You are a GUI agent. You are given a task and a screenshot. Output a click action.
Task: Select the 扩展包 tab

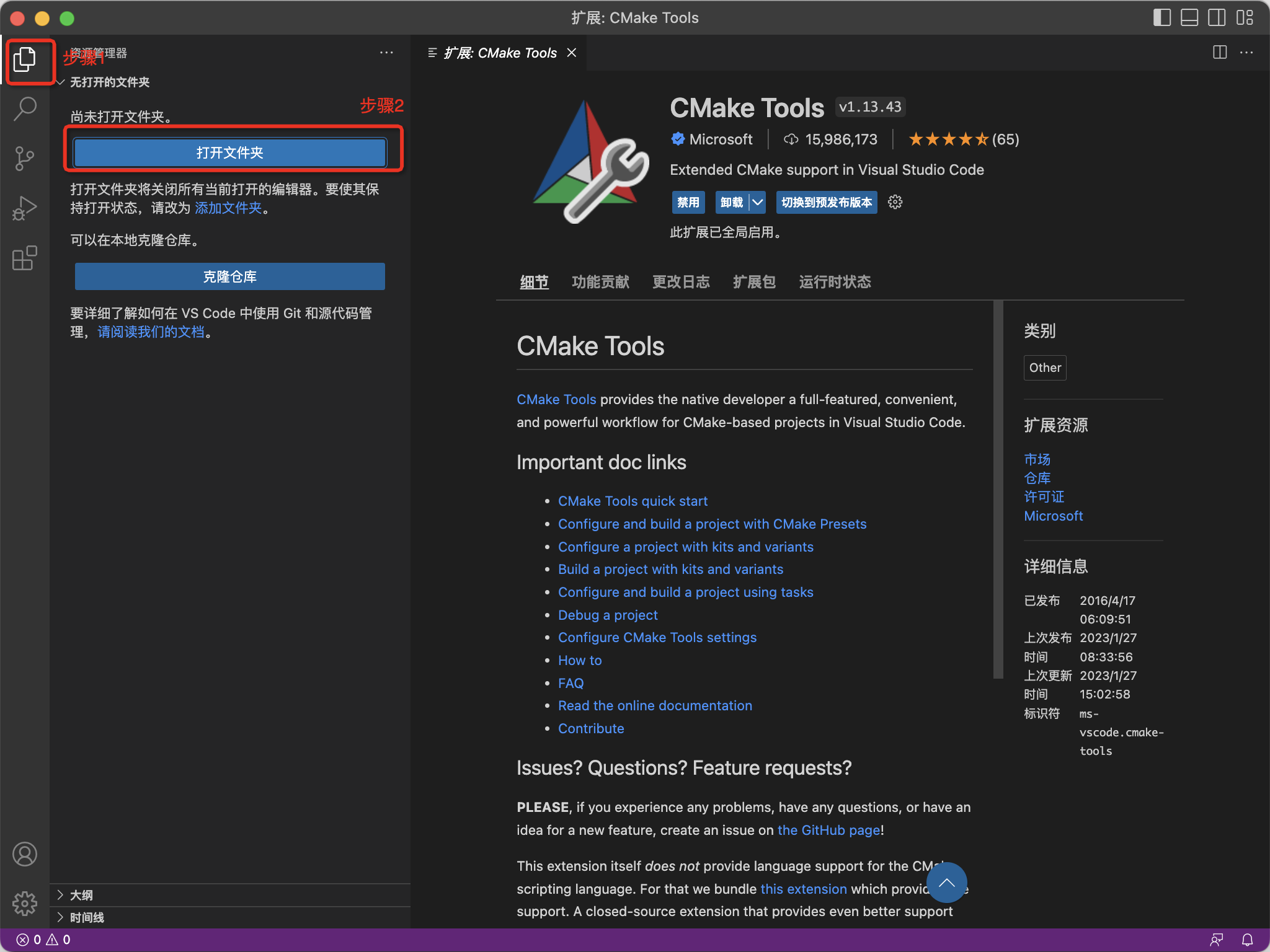coord(754,282)
